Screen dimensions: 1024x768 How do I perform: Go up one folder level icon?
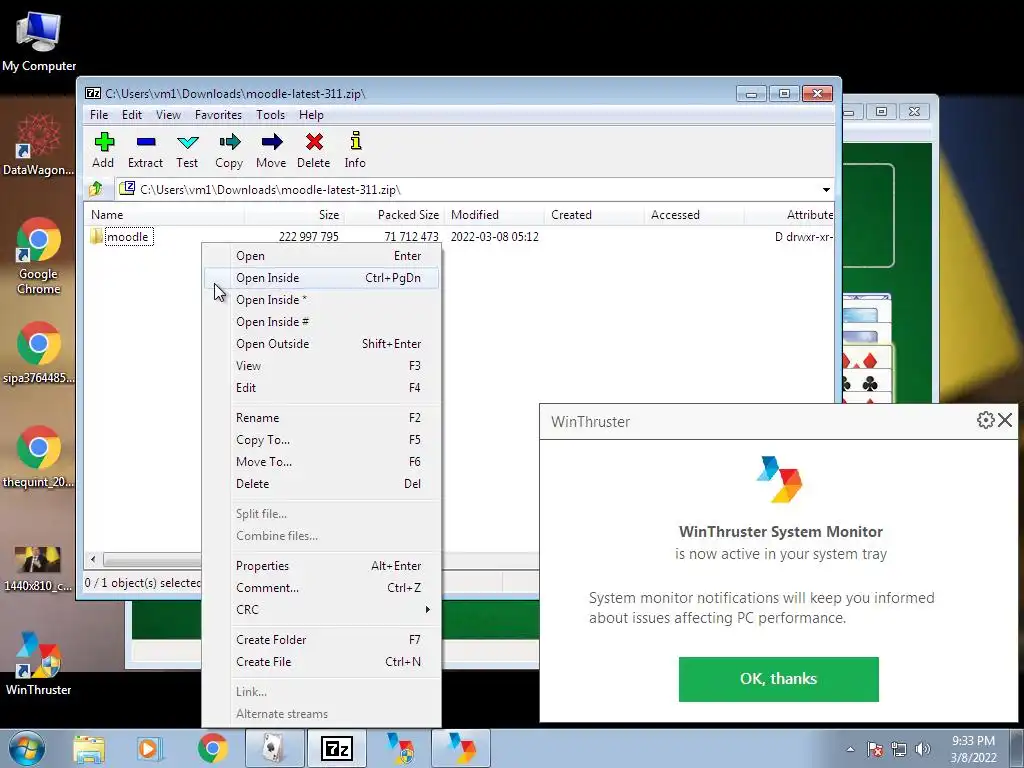(x=96, y=189)
